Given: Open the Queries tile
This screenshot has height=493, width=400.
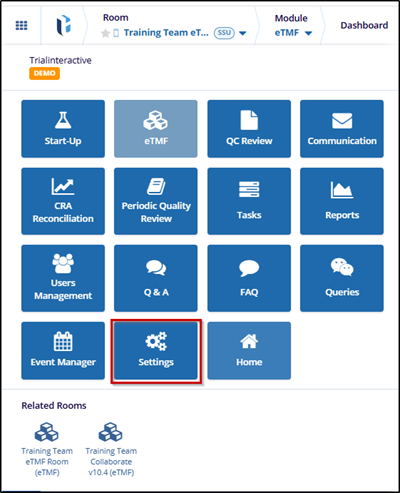Looking at the screenshot, I should pos(342,278).
